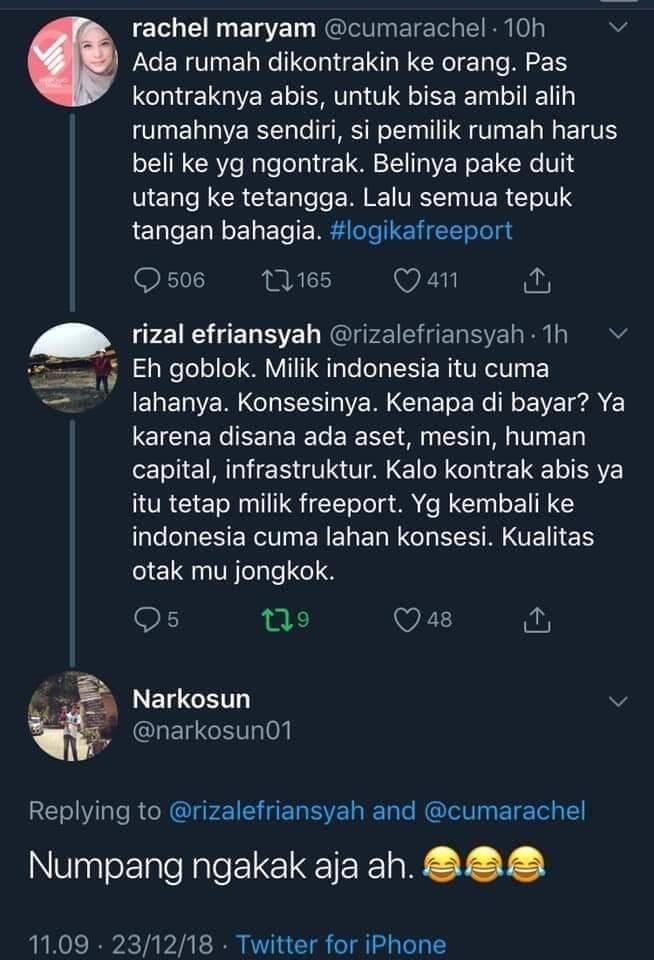Viewport: 654px width, 960px height.
Task: Open the dropdown arrow on rachel maryam's tweet
Action: (x=617, y=28)
